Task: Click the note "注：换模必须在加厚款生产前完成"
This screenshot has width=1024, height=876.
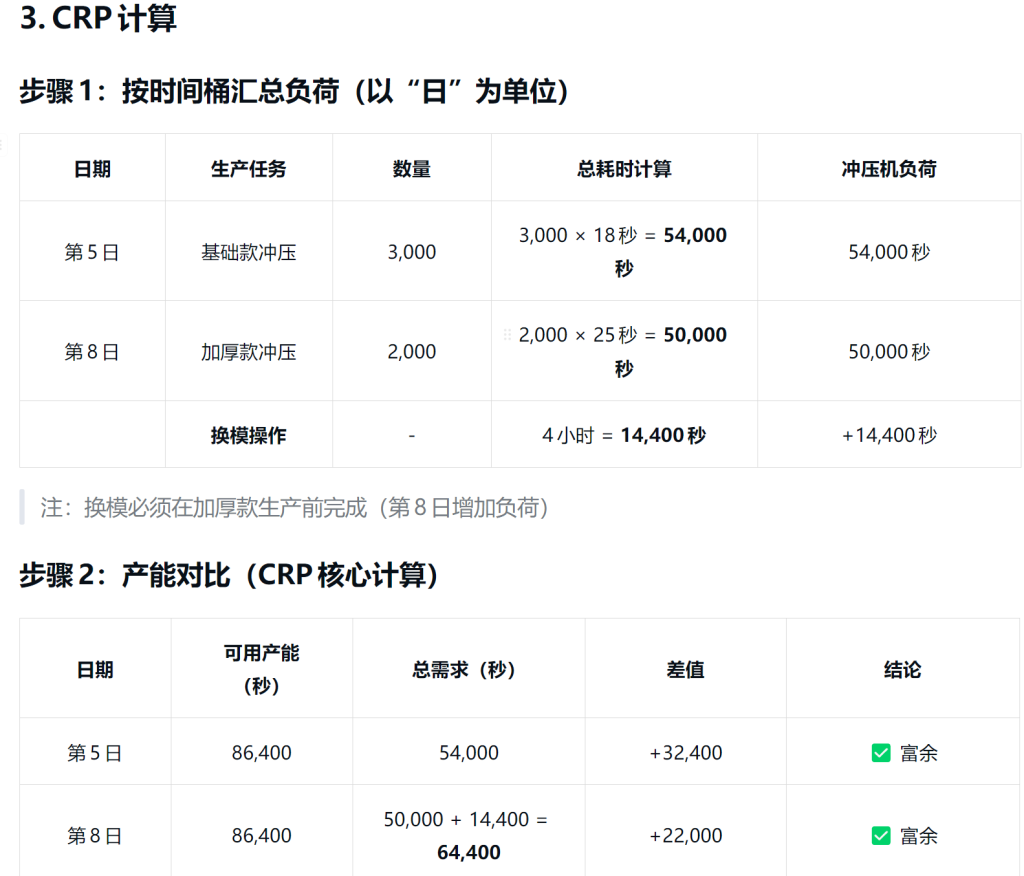Action: [204, 508]
